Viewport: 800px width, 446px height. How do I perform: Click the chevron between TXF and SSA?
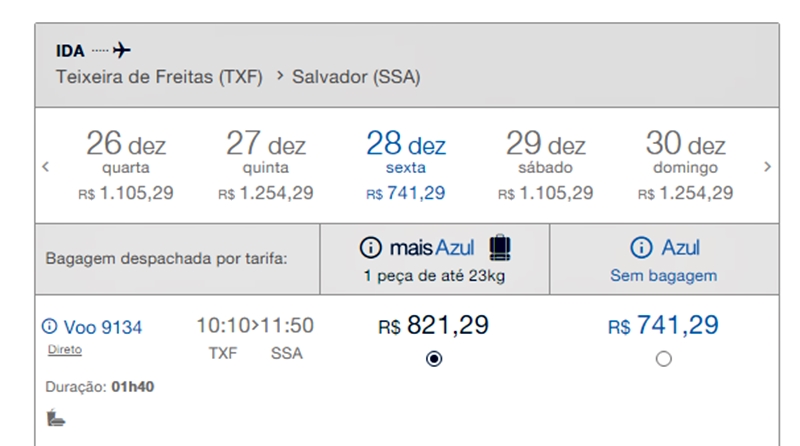tap(280, 76)
